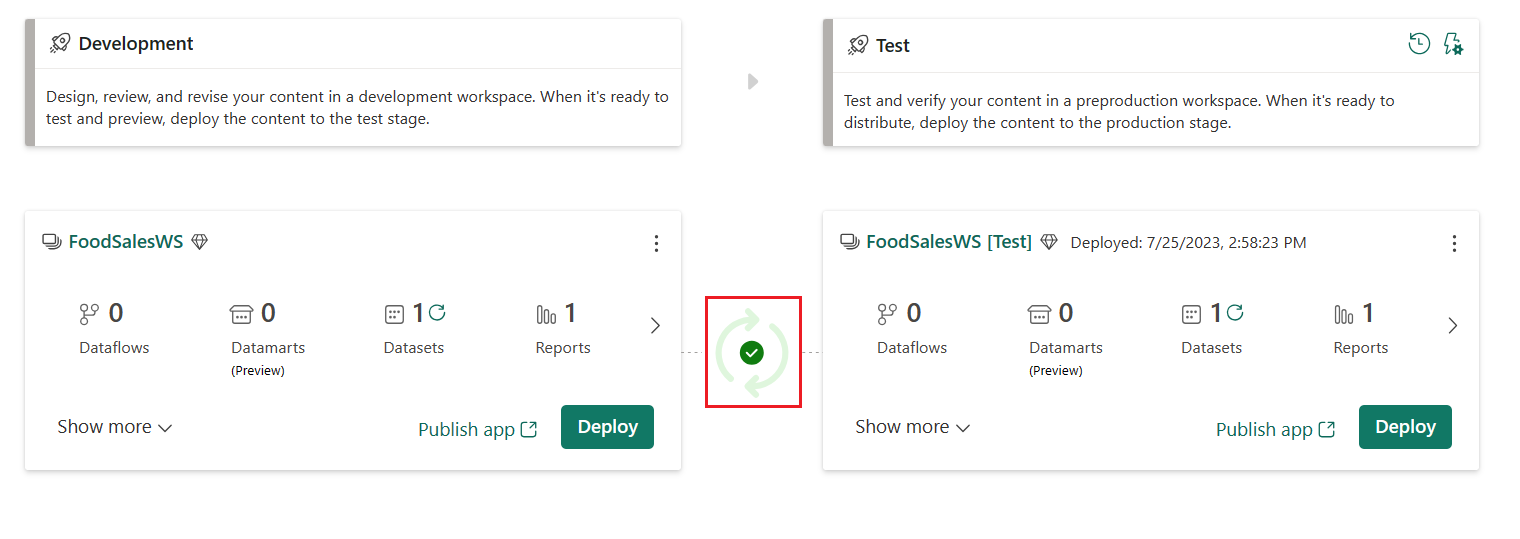The width and height of the screenshot is (1520, 539).
Task: Click Dataflows label in Development card
Action: 114,348
